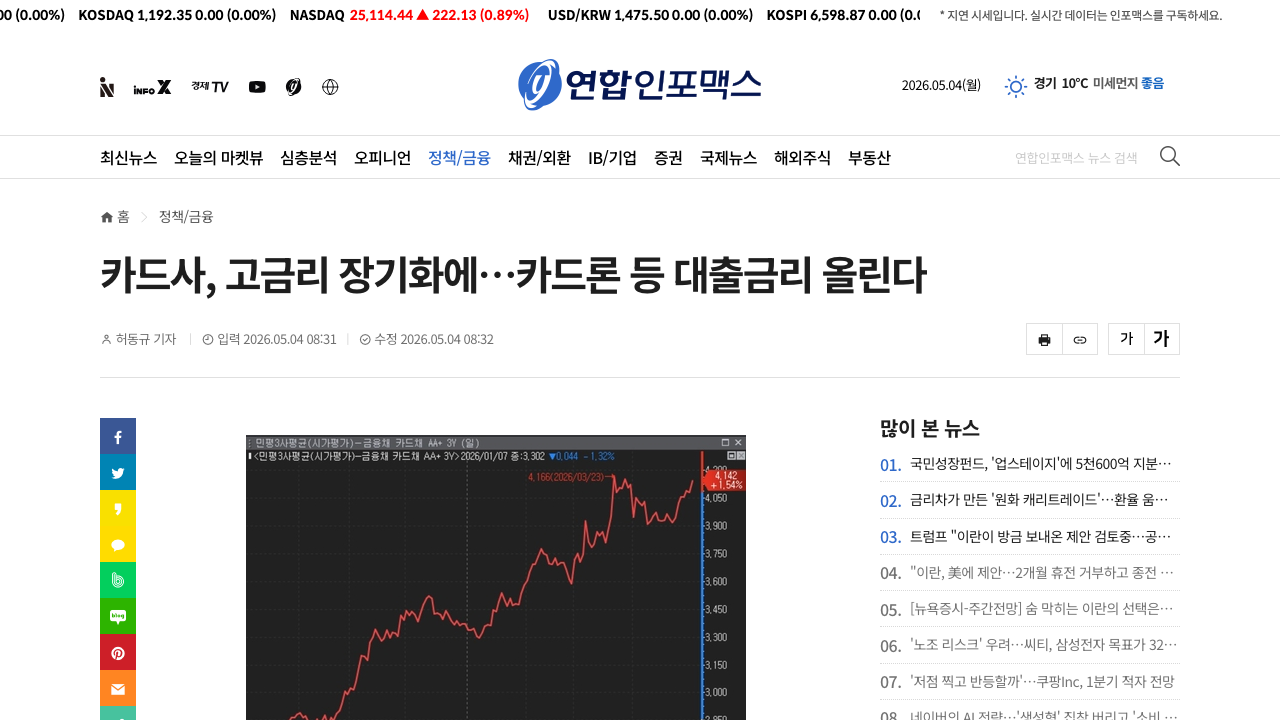The height and width of the screenshot is (720, 1280).
Task: Open the 경제 TV link
Action: pyautogui.click(x=210, y=87)
